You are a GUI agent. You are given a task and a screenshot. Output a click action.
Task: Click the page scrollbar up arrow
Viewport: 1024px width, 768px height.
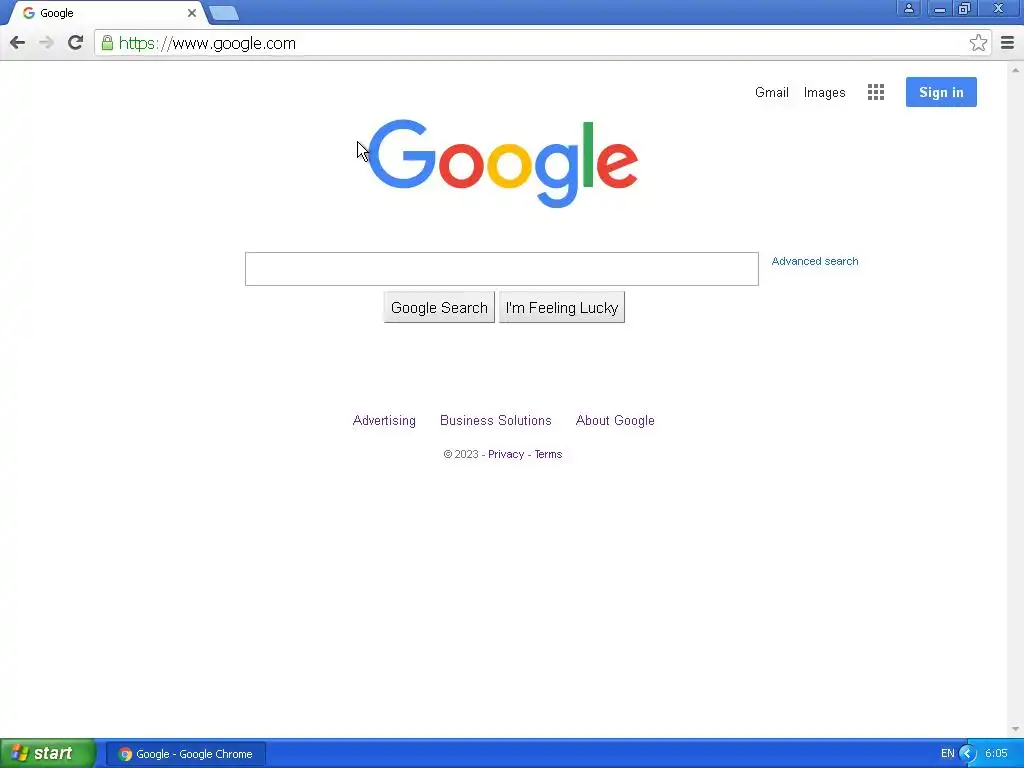1015,70
